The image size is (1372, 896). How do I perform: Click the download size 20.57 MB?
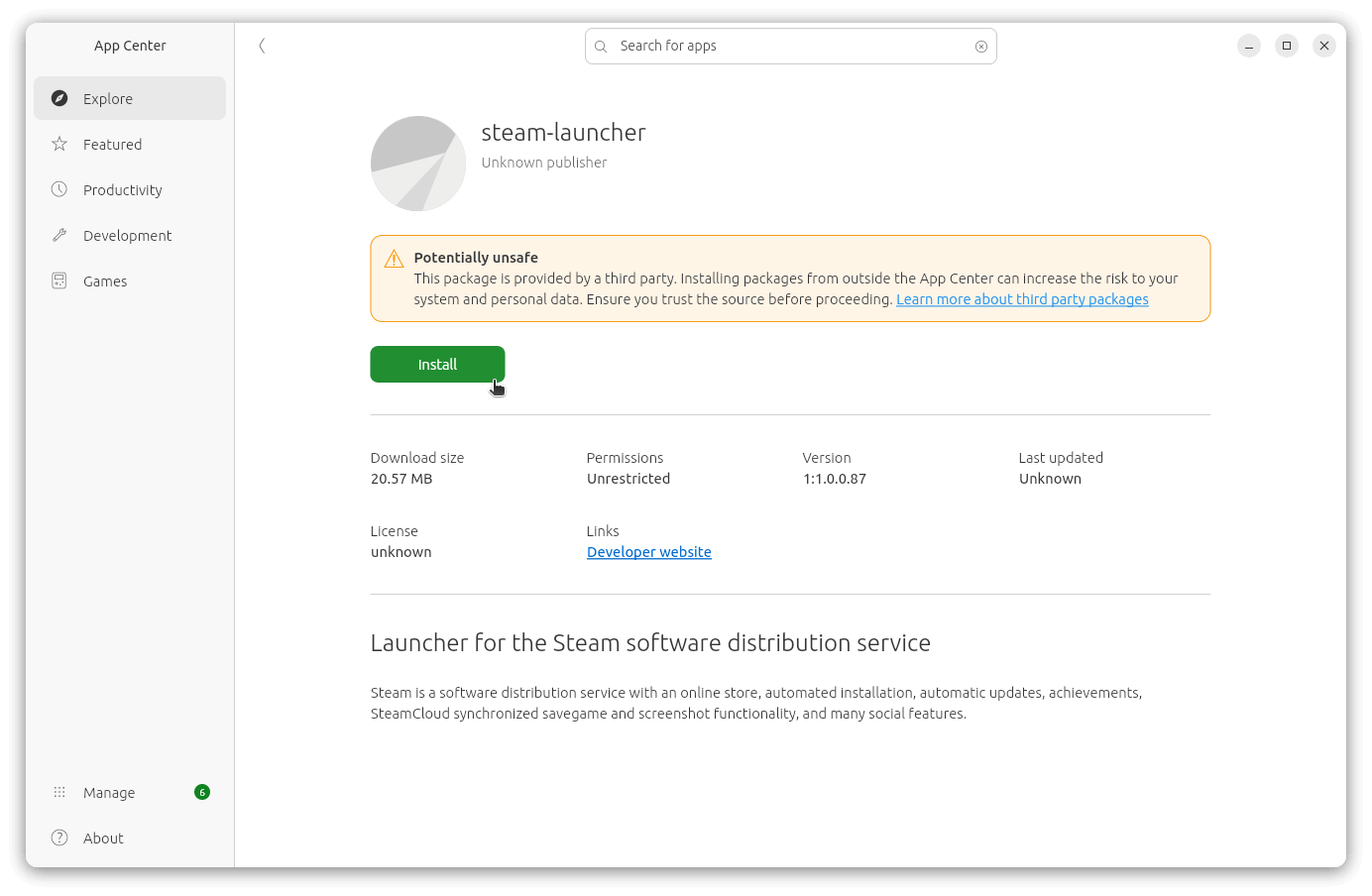point(401,479)
